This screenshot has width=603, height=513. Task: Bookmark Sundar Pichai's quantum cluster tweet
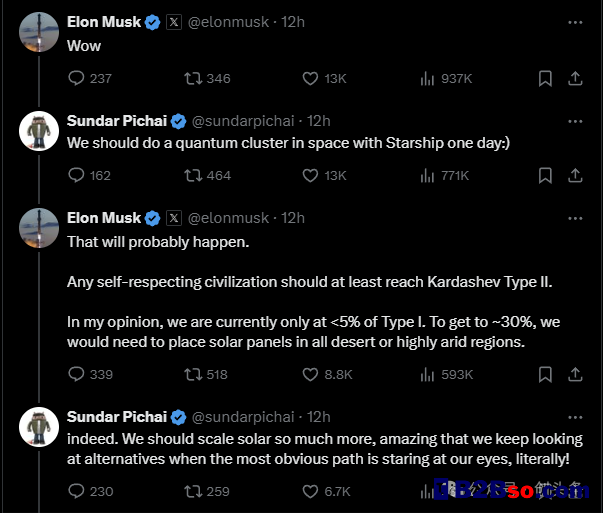tap(545, 176)
